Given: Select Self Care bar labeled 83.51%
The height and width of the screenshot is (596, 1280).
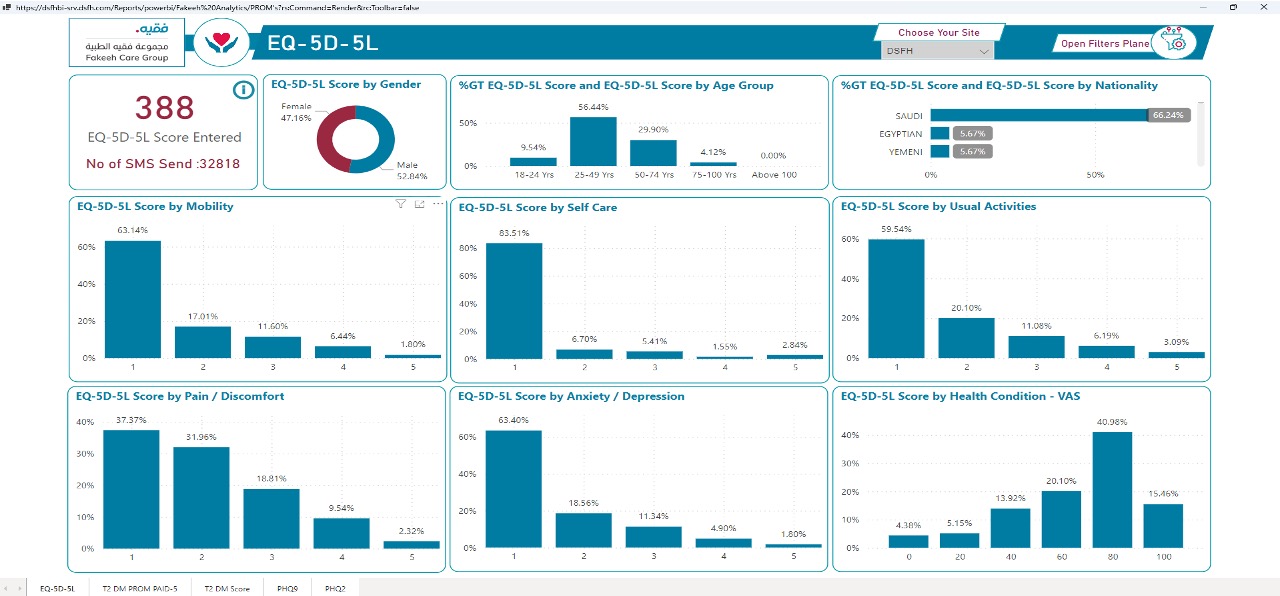Looking at the screenshot, I should [514, 301].
